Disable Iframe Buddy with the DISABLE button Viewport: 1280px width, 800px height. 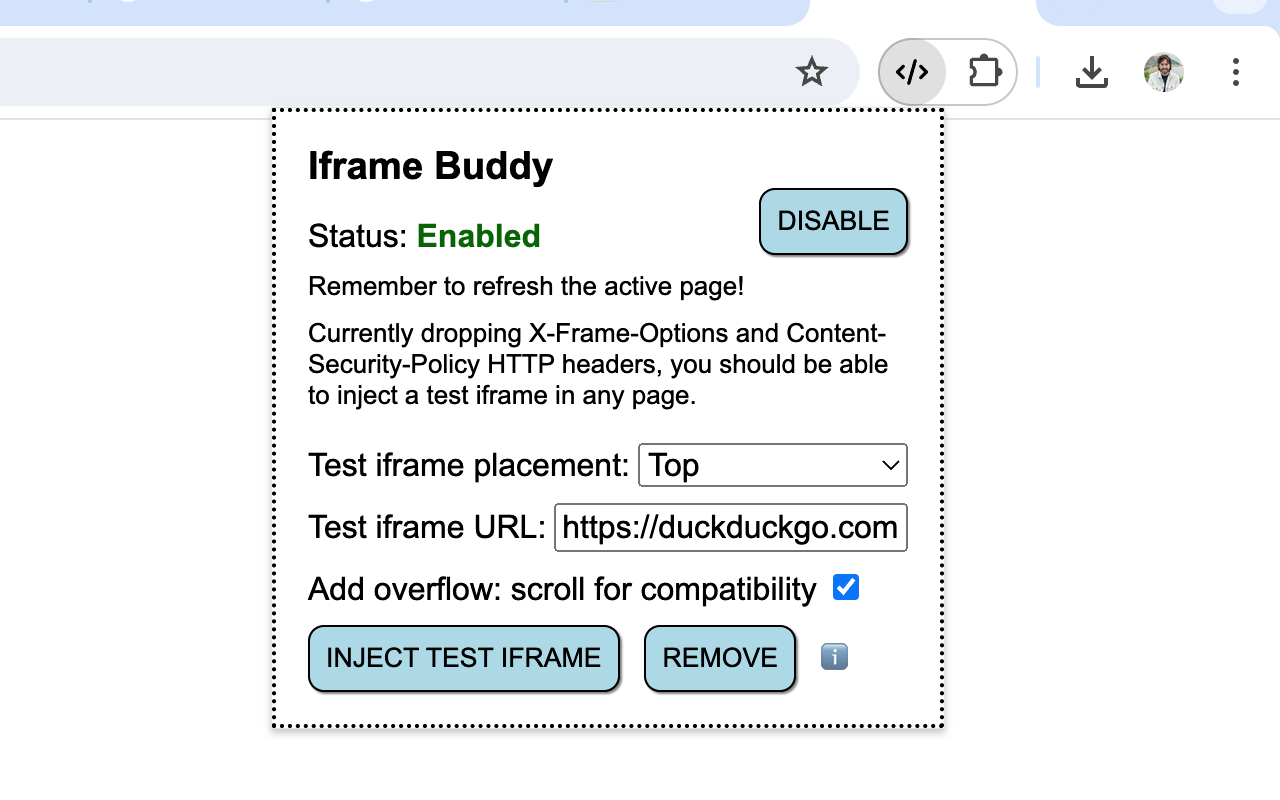tap(833, 221)
